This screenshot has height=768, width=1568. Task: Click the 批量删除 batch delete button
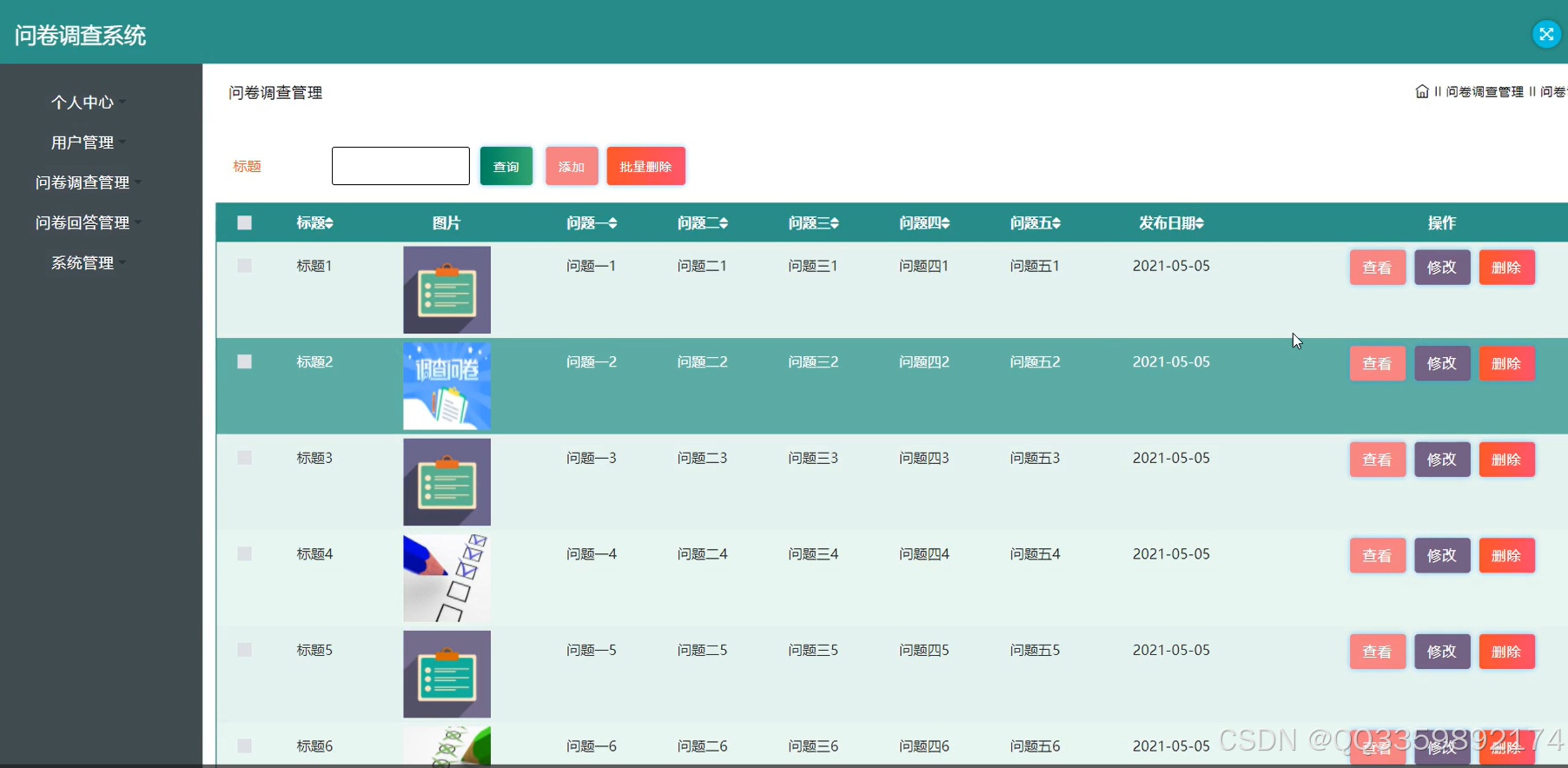coord(645,166)
